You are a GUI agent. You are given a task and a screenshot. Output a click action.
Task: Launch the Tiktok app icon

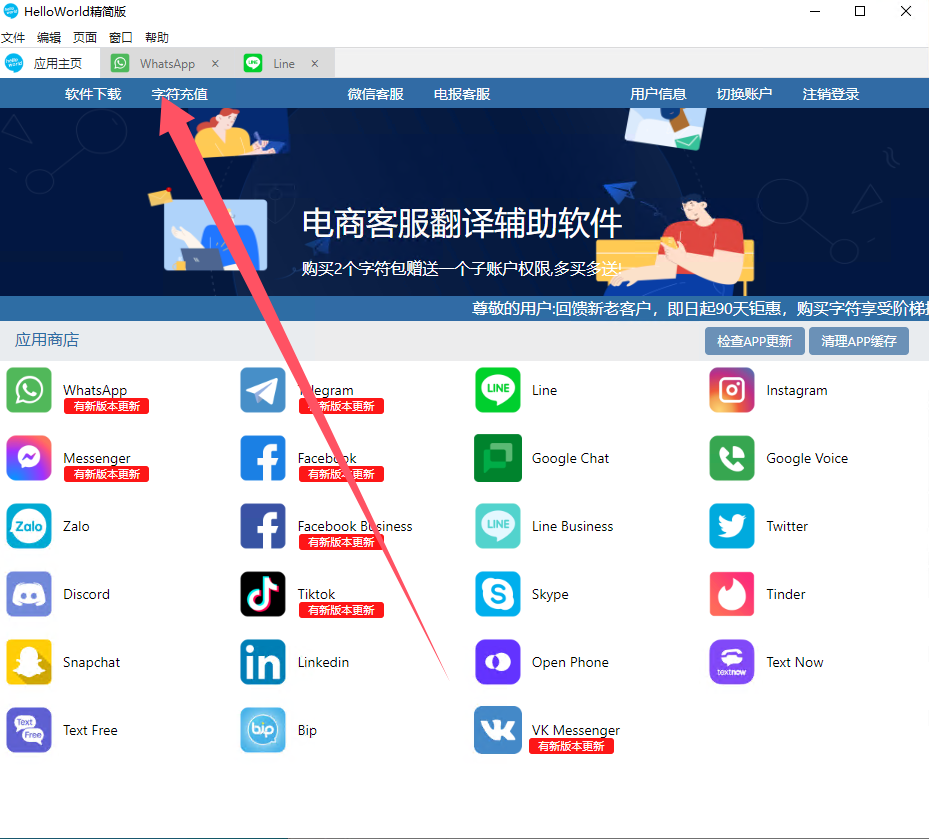coord(263,594)
